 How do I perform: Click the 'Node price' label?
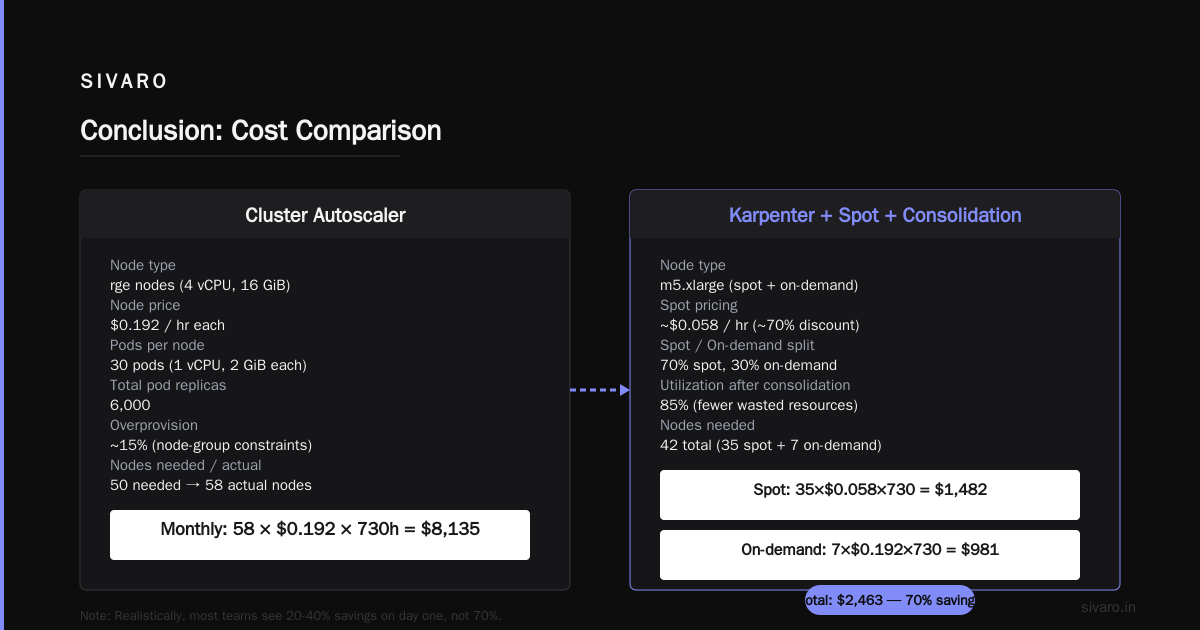click(x=145, y=305)
